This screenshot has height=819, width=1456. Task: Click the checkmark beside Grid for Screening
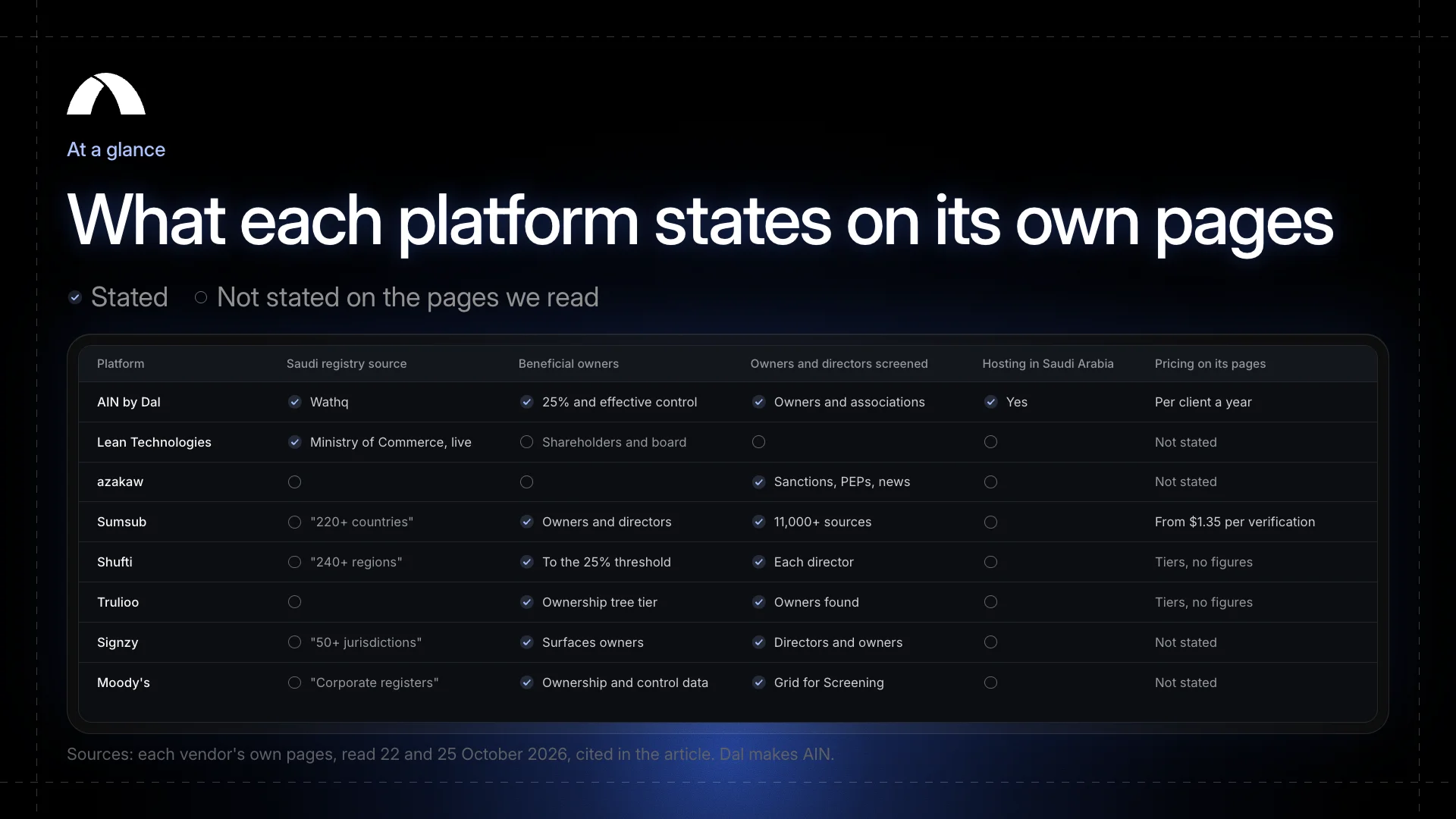(759, 682)
